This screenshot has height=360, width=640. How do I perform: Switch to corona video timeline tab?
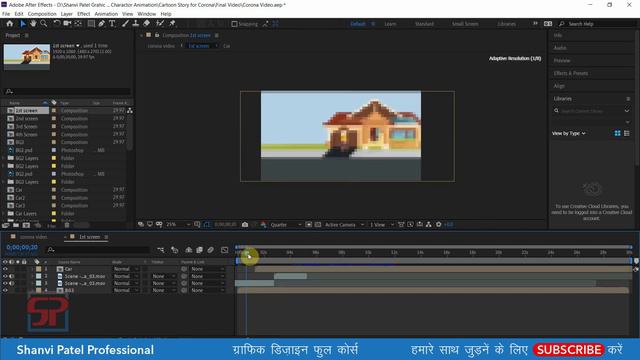pyautogui.click(x=33, y=237)
